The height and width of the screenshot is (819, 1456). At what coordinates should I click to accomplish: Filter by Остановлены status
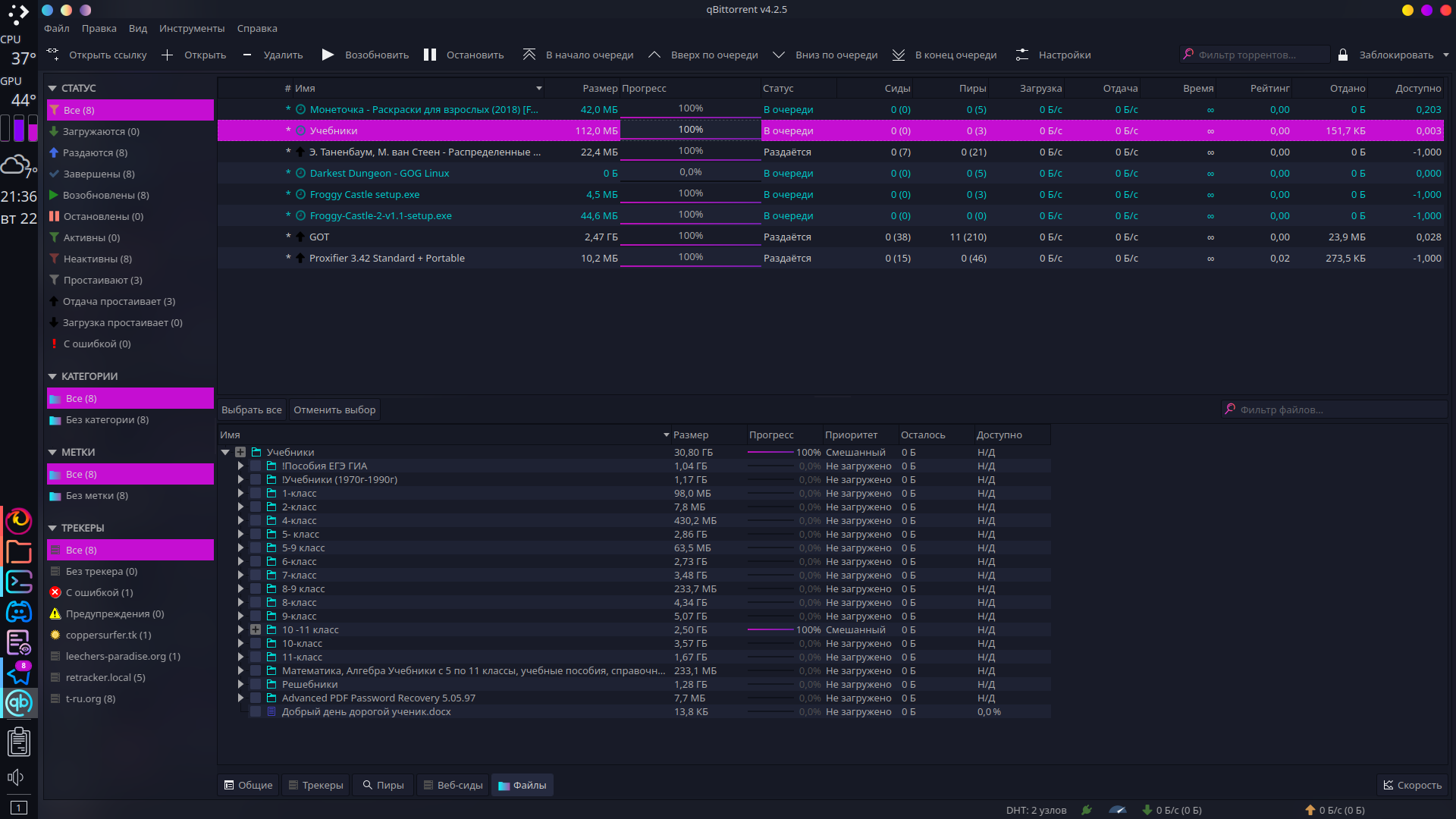(x=130, y=216)
